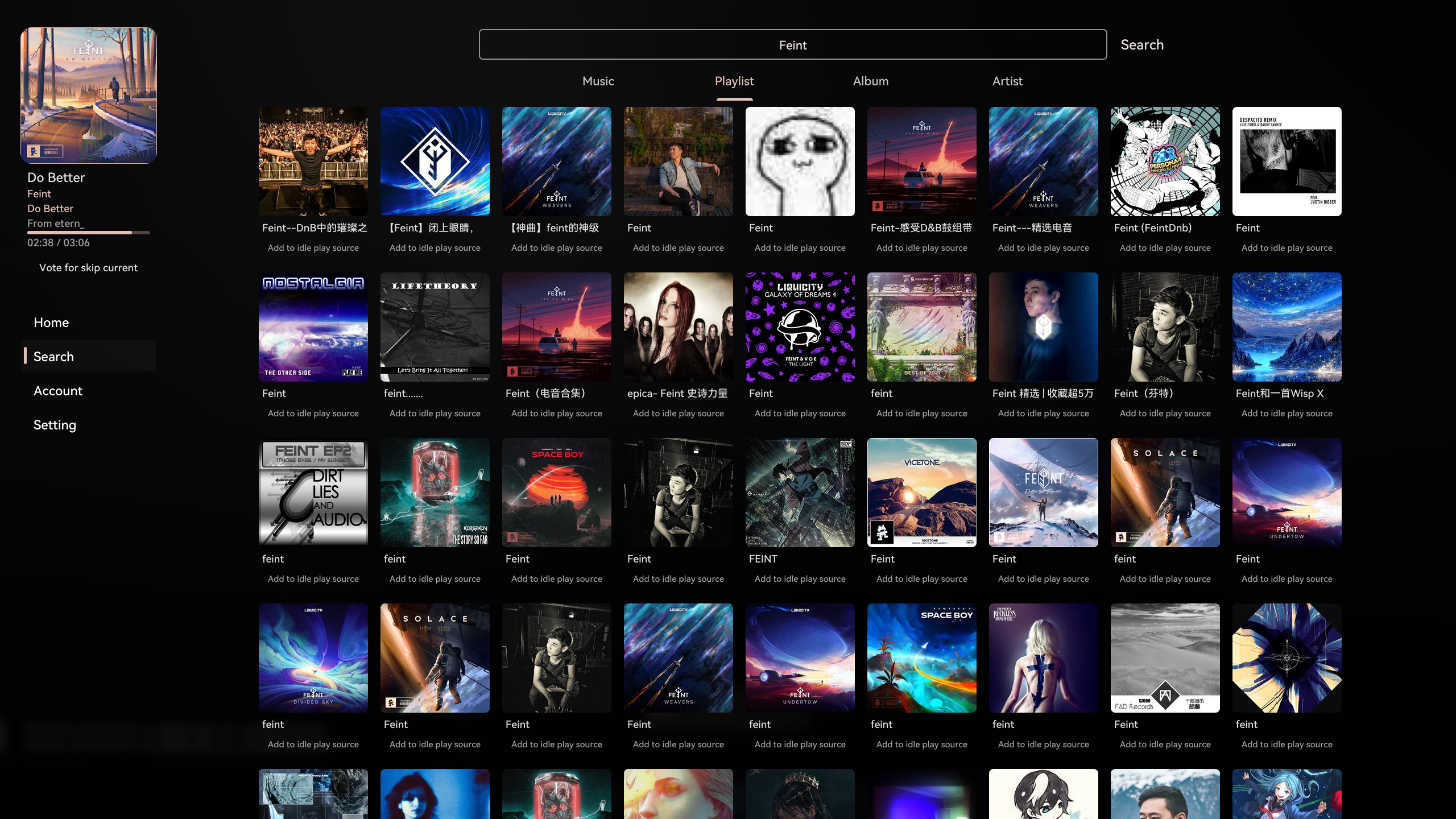Add "feint......." to idle play source
This screenshot has width=1456, height=819.
(x=435, y=413)
